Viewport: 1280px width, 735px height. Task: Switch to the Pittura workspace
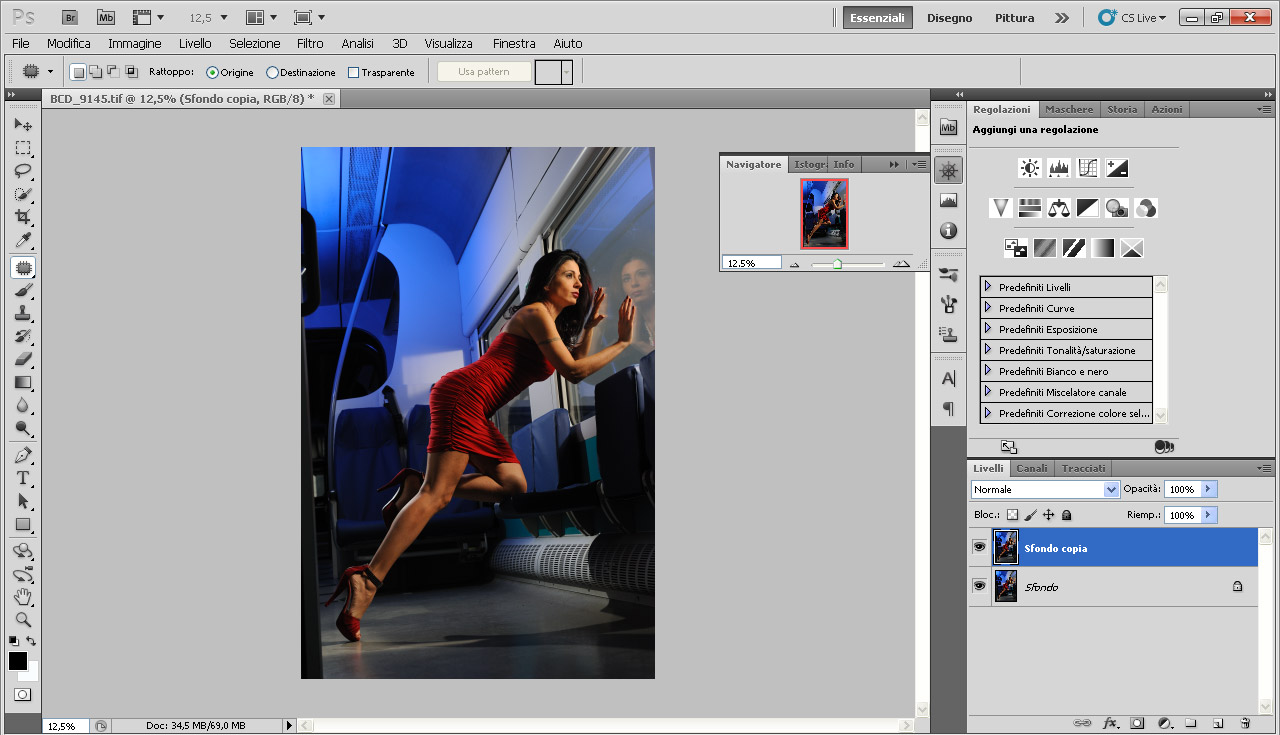[1015, 18]
